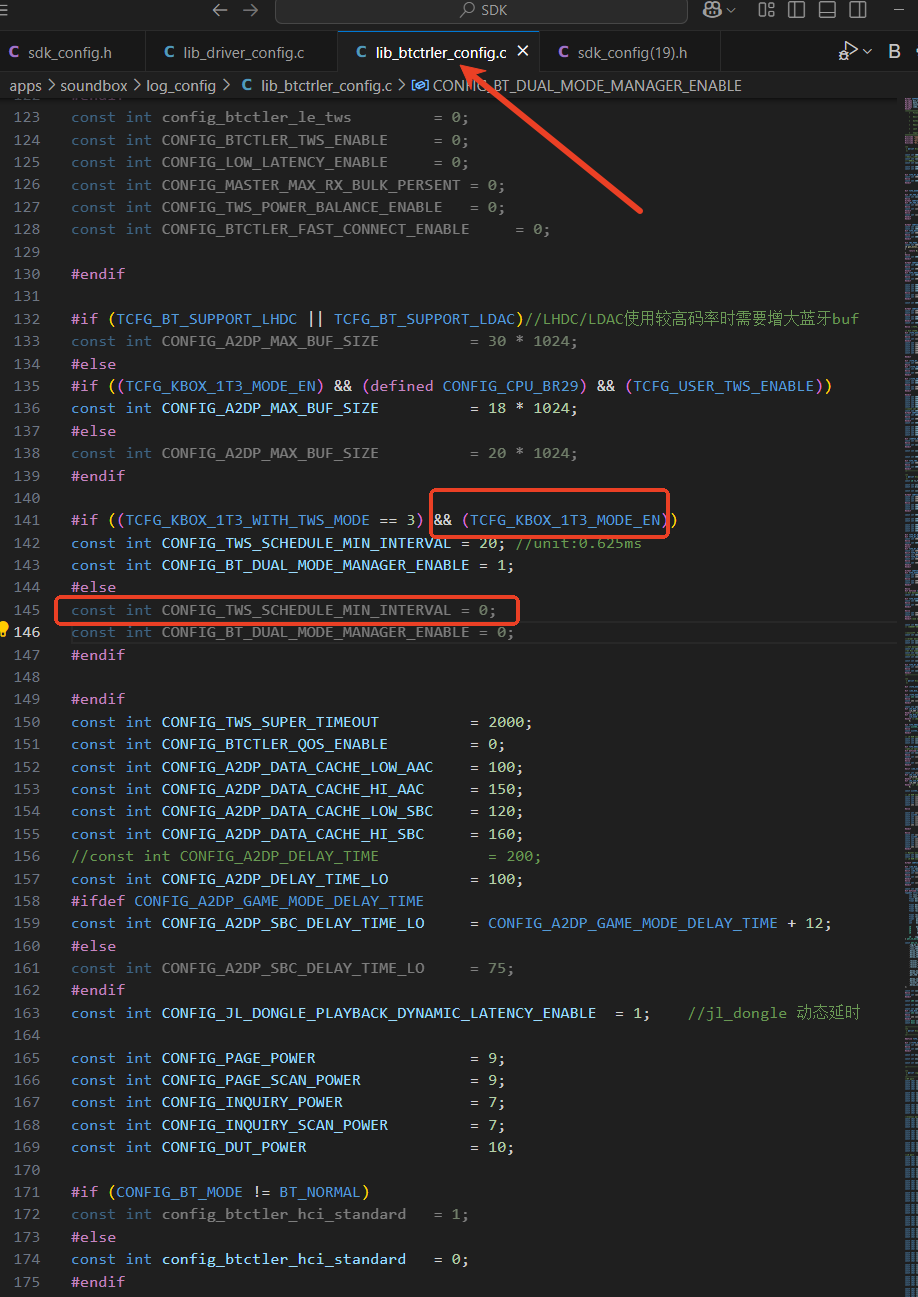
Task: Click line number 150 in the gutter
Action: 28,722
